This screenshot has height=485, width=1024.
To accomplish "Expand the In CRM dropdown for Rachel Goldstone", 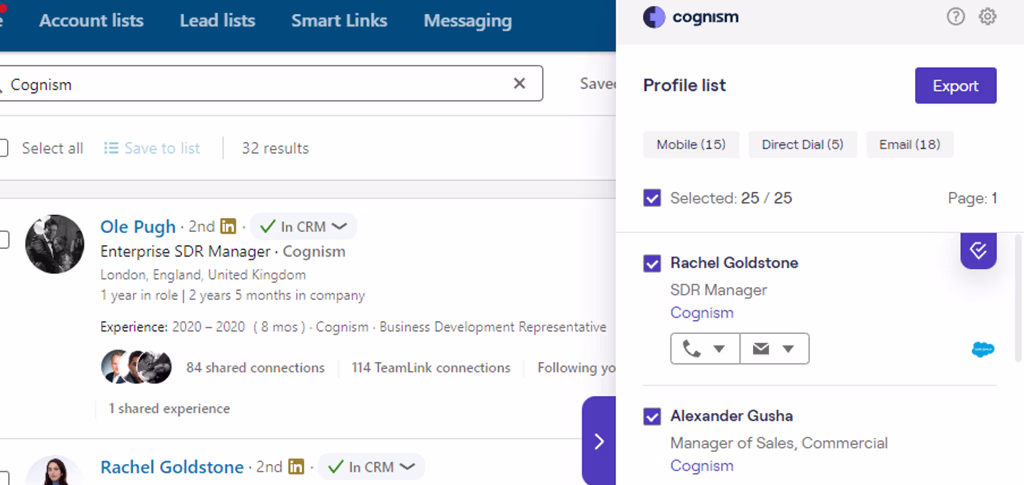I will click(x=372, y=467).
